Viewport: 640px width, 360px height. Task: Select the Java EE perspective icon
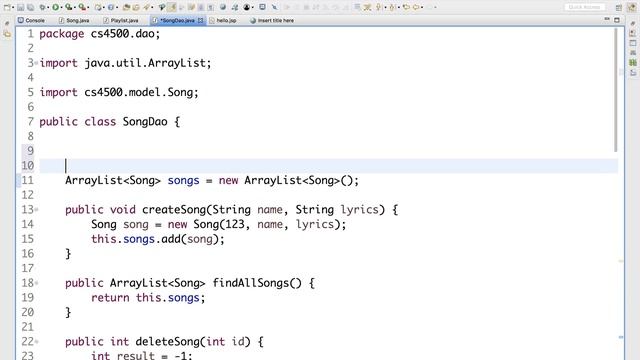[x=632, y=7]
